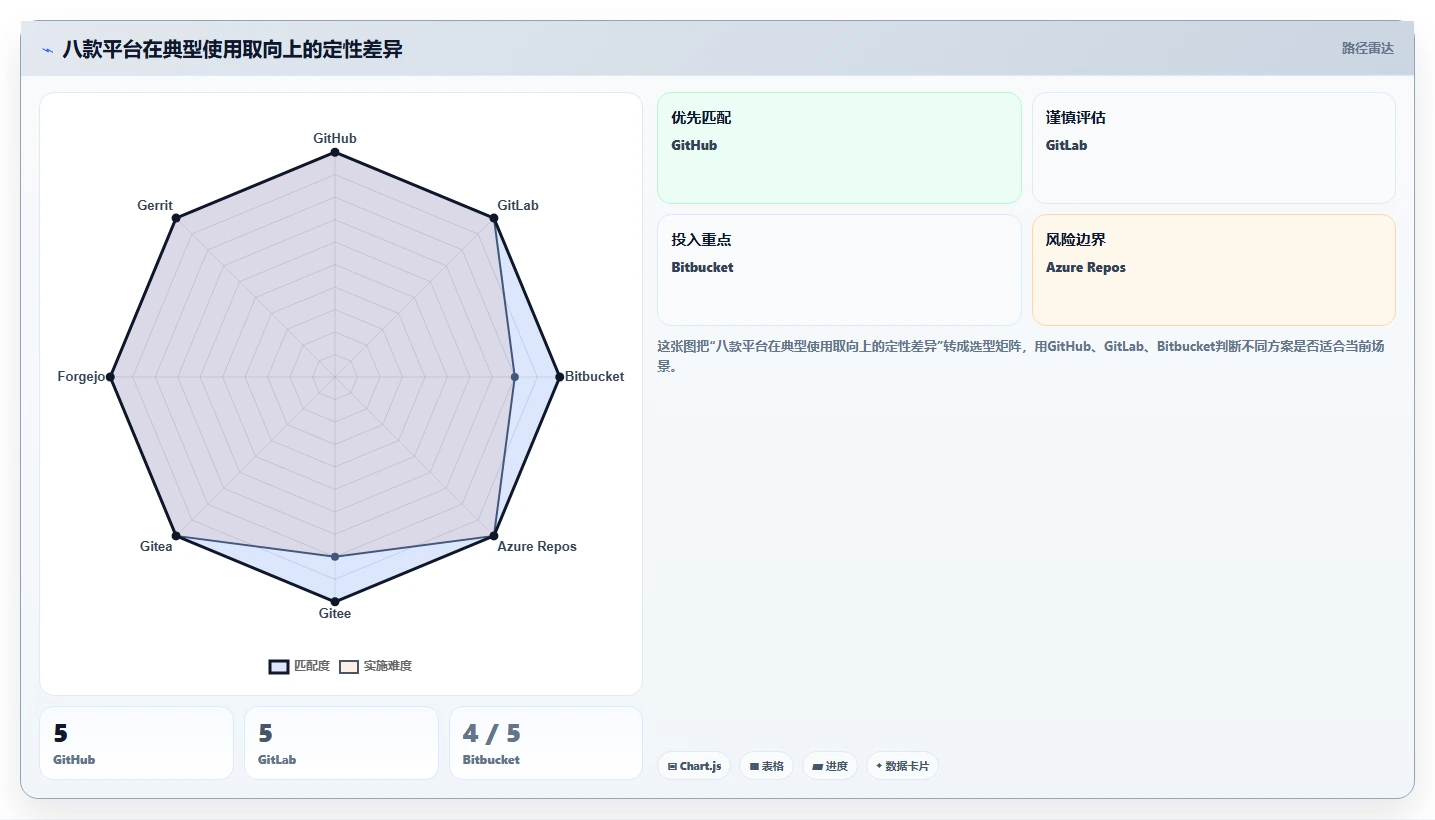Image resolution: width=1435 pixels, height=820 pixels.
Task: Select the Gerrit vertex data point on the radar
Action: click(x=176, y=218)
